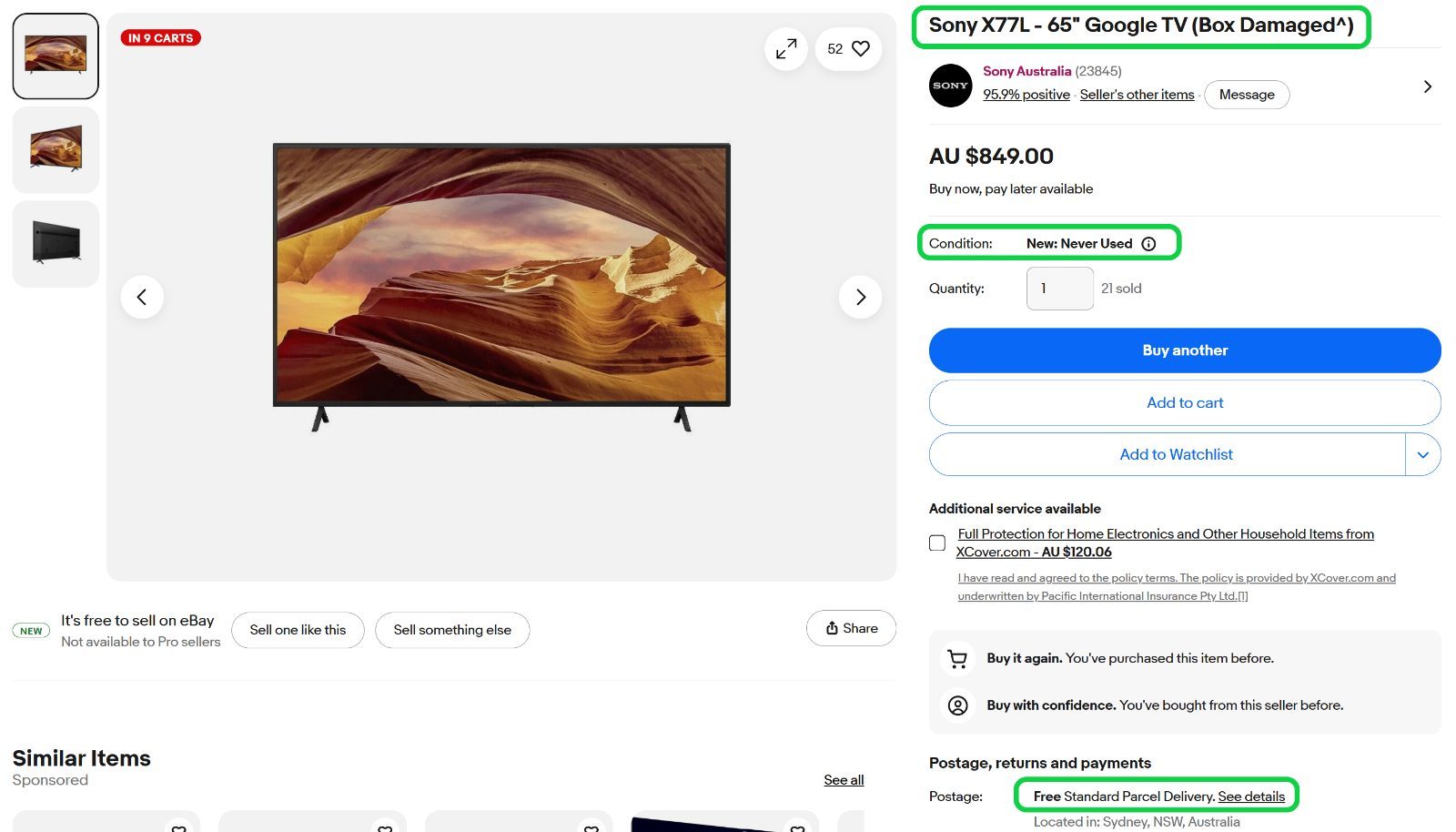Expand the product image to fullscreen
Viewport: 1456px width, 832px height.
(786, 49)
